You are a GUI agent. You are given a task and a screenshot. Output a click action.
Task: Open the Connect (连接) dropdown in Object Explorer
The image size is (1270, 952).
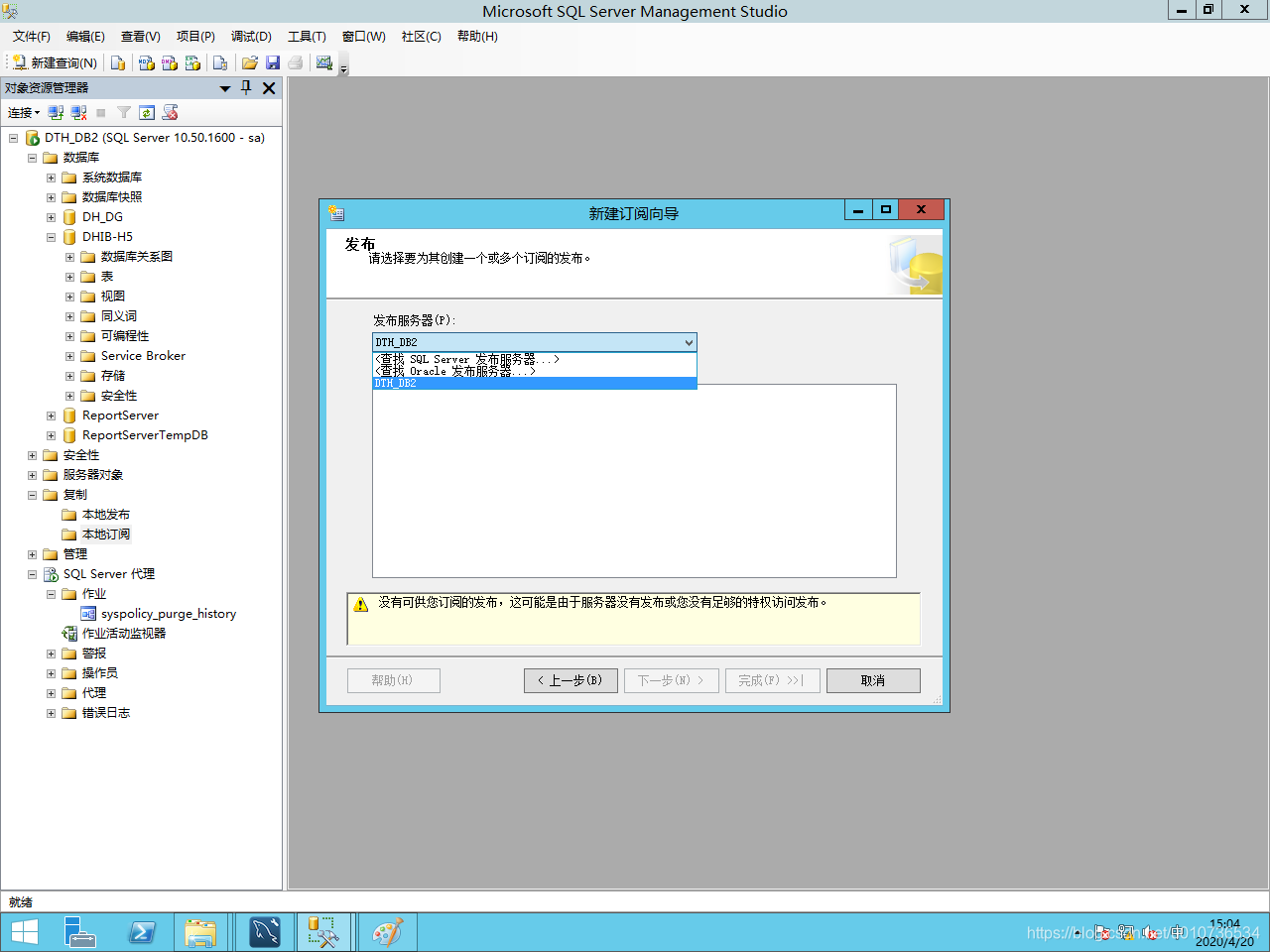click(24, 113)
